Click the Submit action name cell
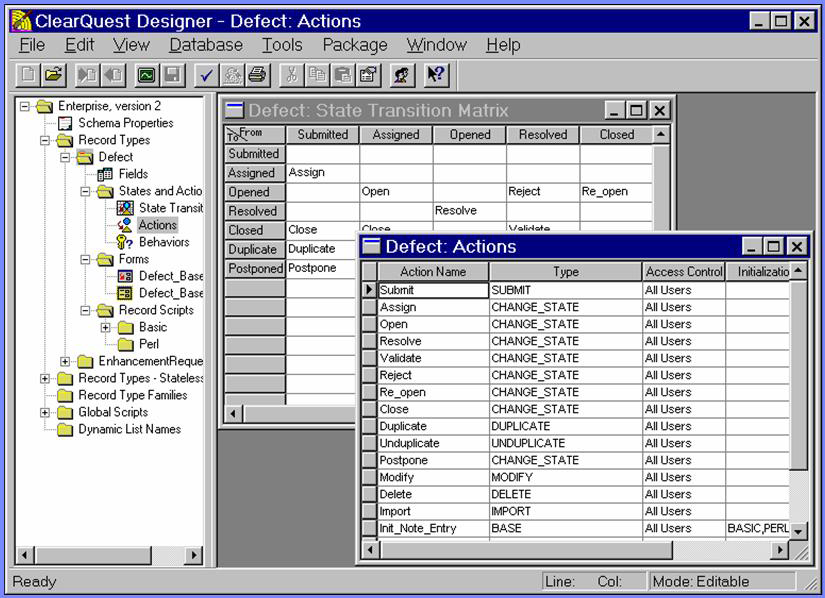Screen dimensions: 825x598 pyautogui.click(x=434, y=290)
